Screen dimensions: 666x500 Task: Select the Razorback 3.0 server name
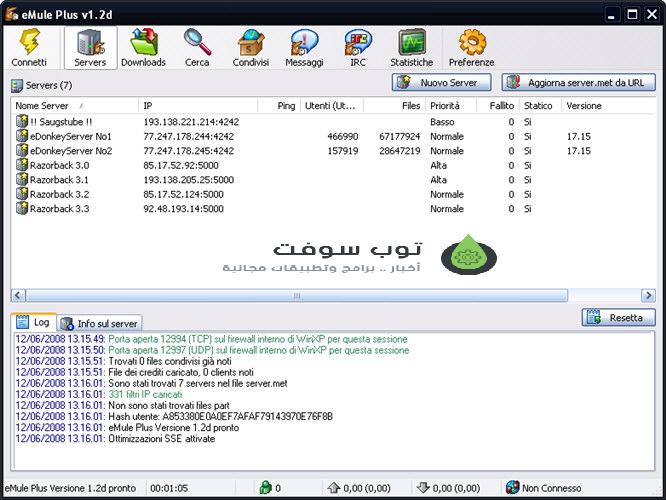[x=59, y=165]
